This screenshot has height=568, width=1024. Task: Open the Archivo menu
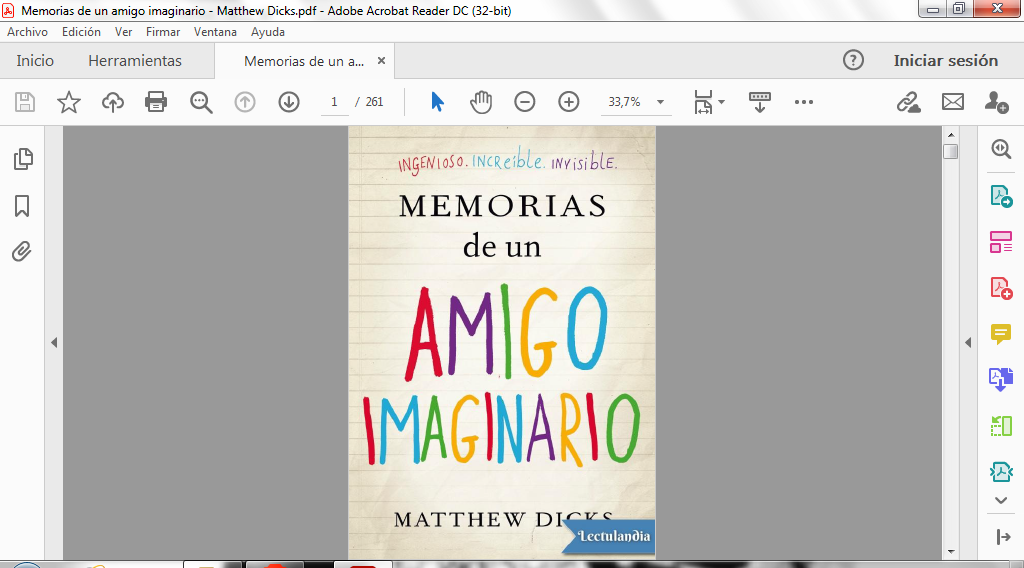pos(27,31)
